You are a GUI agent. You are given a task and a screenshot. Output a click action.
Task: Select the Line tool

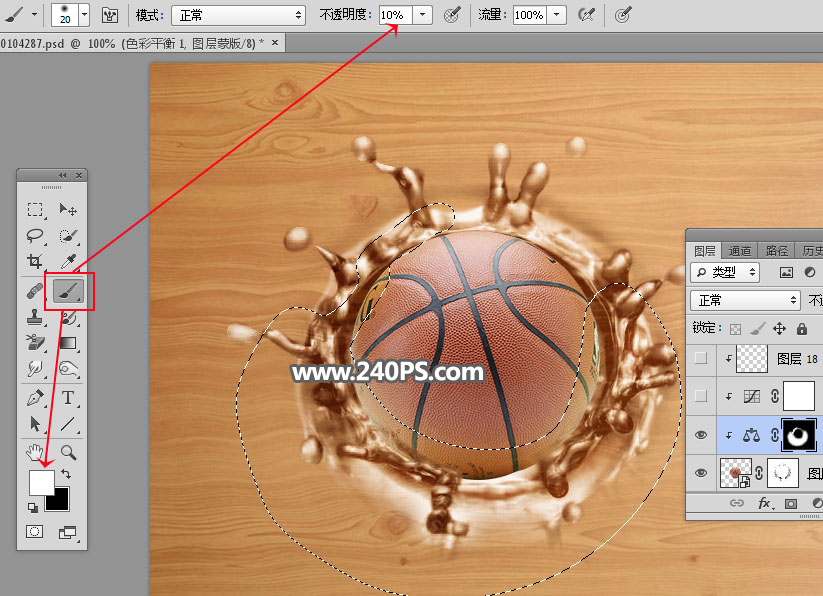[68, 423]
